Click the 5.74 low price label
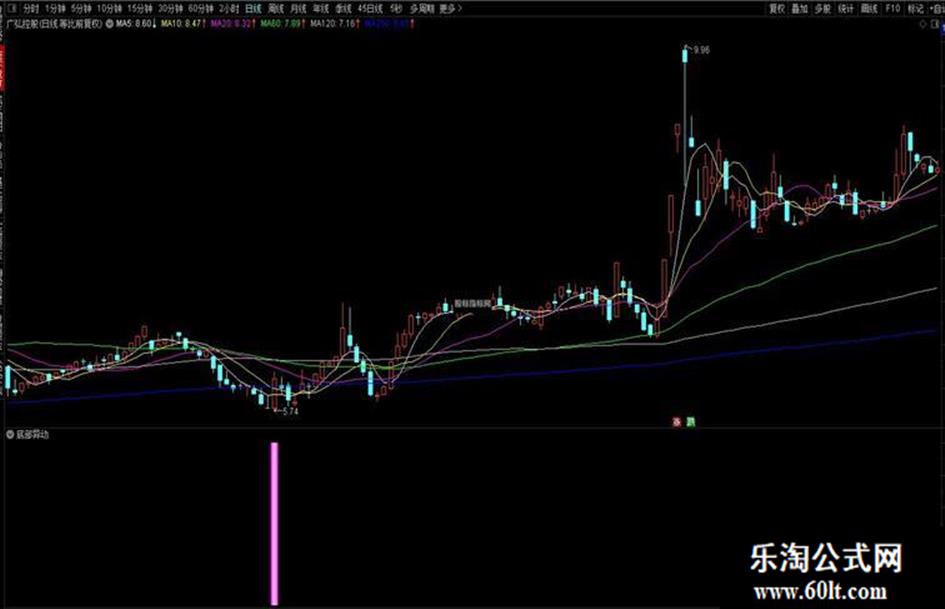 pos(290,411)
